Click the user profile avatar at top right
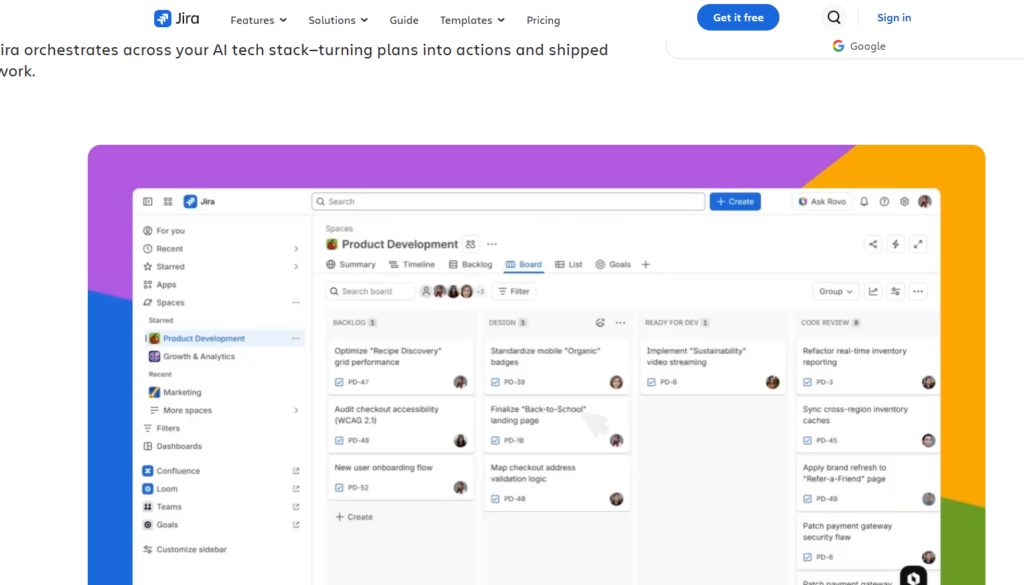Viewport: 1024px width, 585px height. [925, 202]
